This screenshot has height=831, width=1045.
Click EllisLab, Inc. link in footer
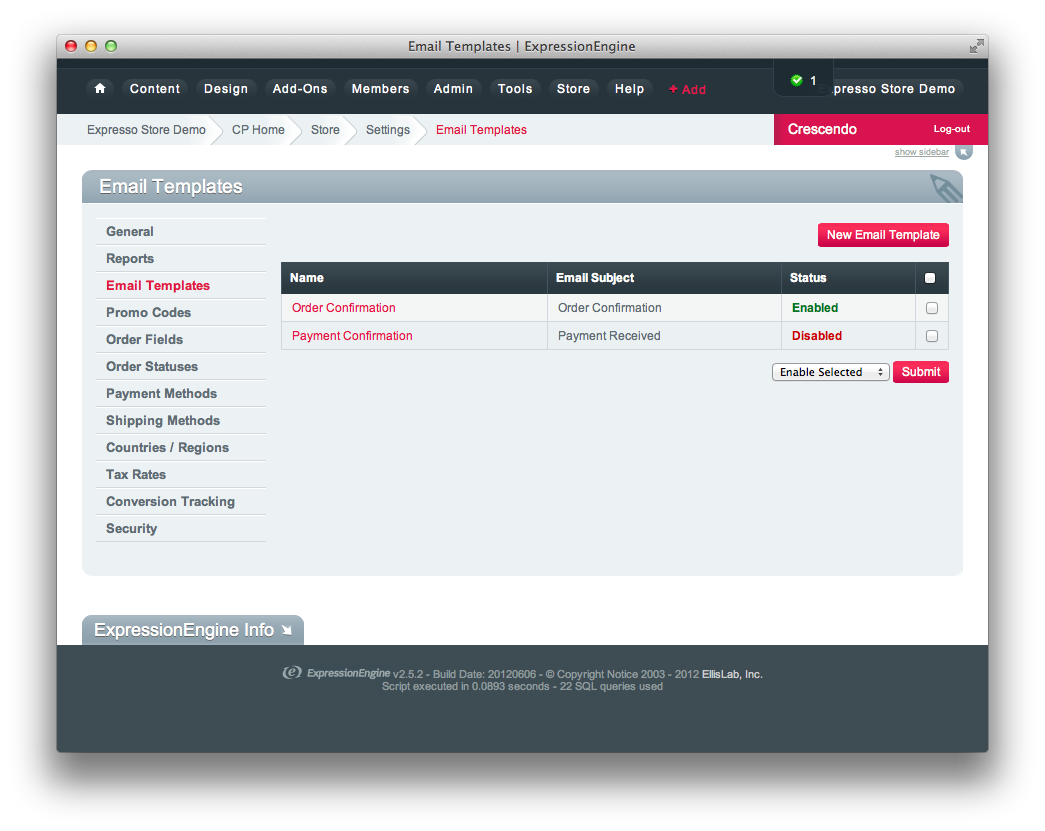point(732,674)
